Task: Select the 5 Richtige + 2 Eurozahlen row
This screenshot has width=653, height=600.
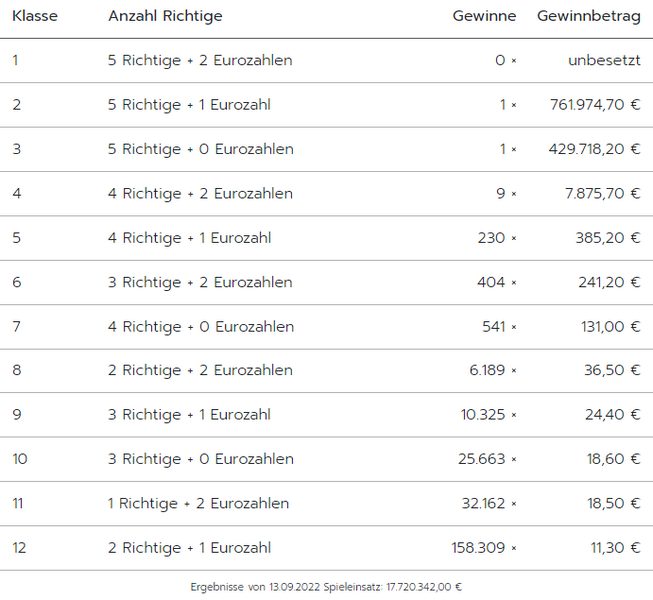Action: click(x=200, y=61)
